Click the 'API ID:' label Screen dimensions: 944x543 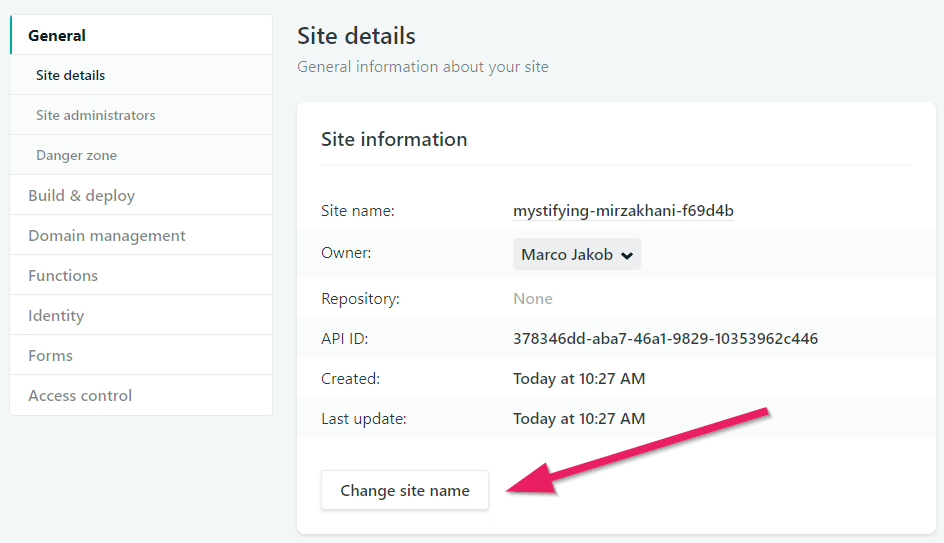tap(344, 338)
